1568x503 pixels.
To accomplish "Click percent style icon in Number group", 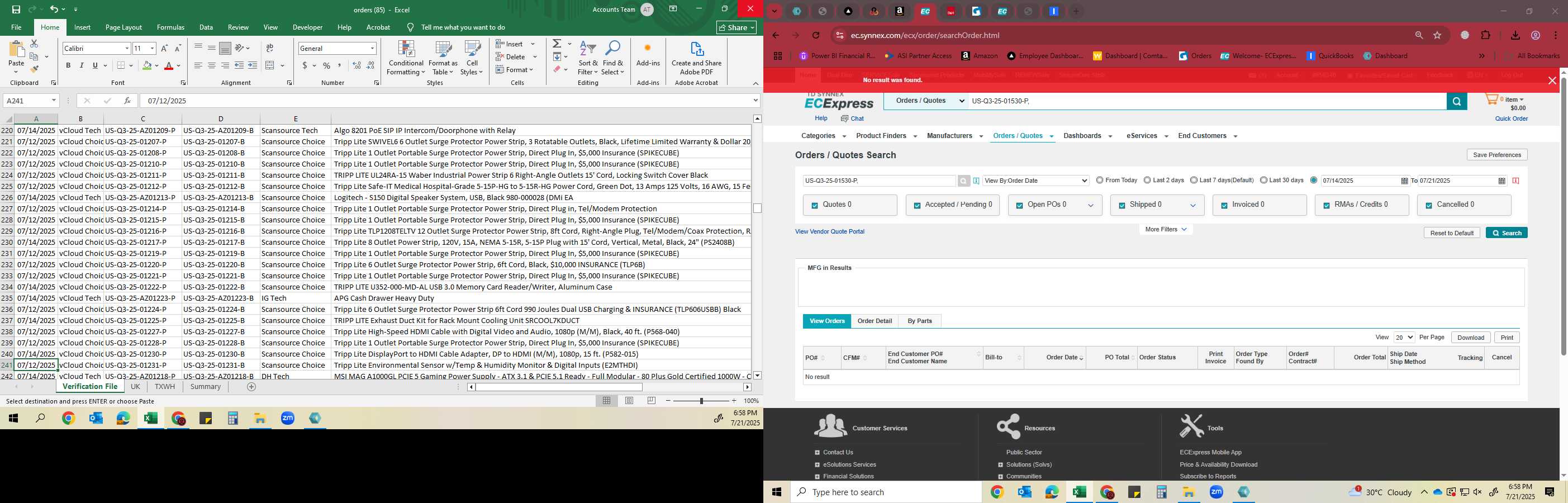I will click(x=327, y=66).
